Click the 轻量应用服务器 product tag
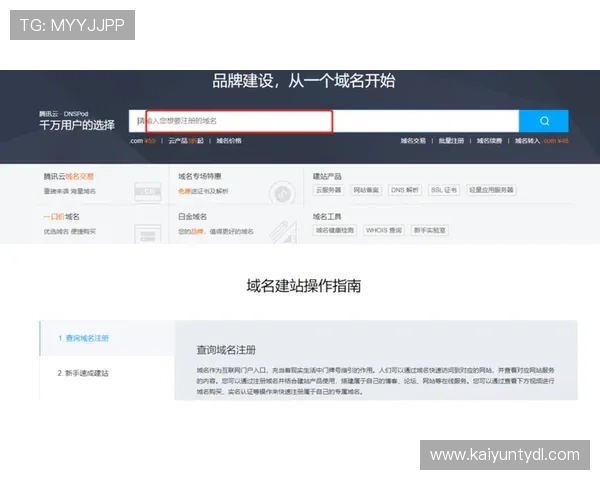 point(491,190)
